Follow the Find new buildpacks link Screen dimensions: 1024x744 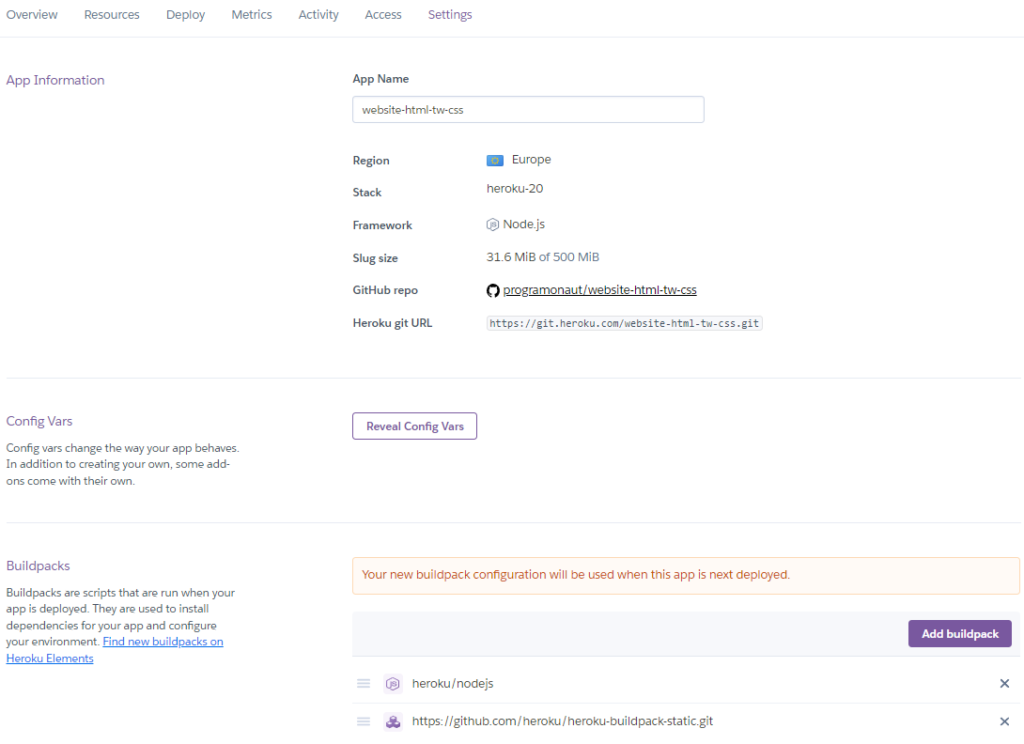coord(163,642)
